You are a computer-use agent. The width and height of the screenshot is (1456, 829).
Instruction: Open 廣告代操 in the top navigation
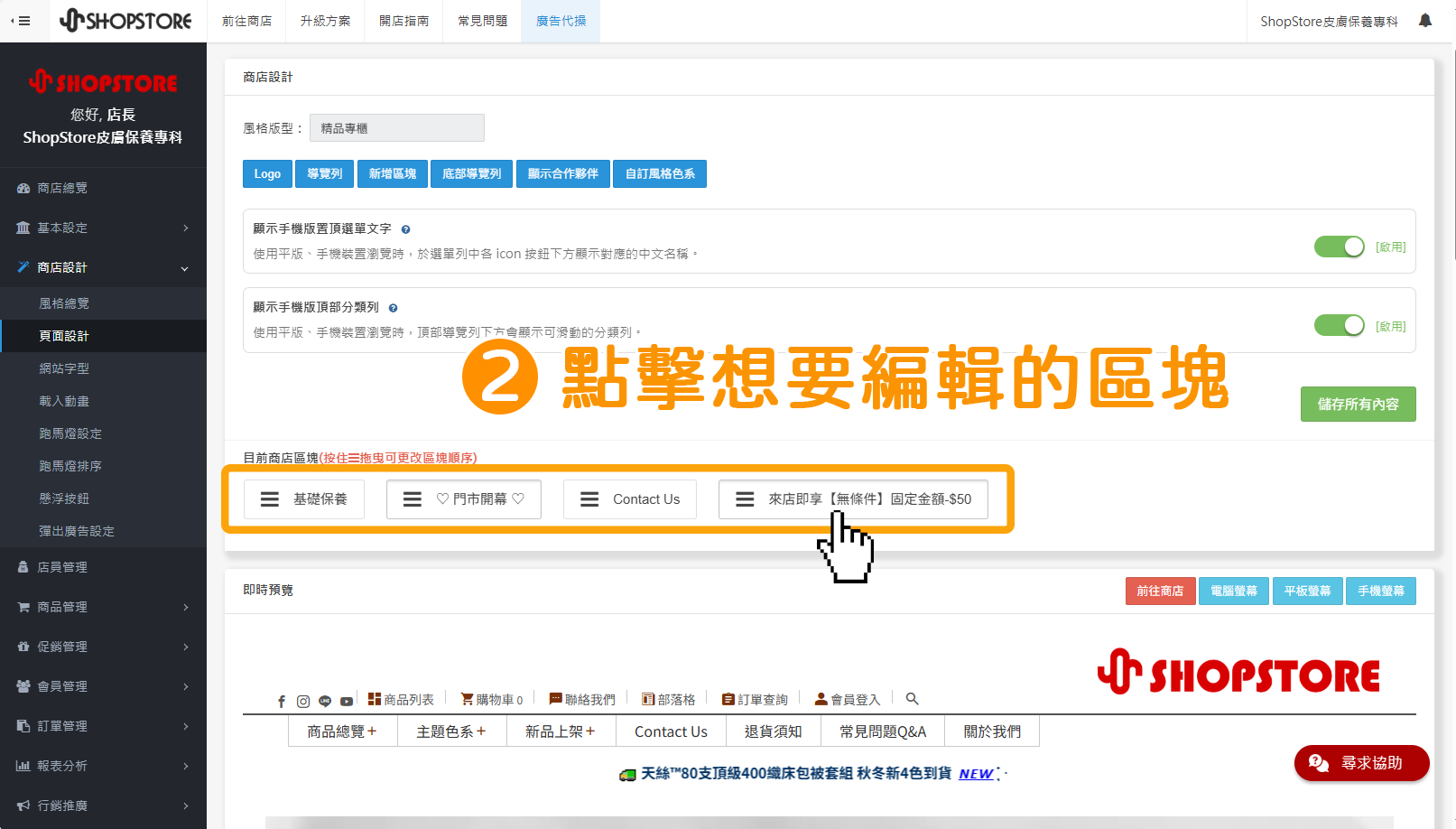click(561, 21)
